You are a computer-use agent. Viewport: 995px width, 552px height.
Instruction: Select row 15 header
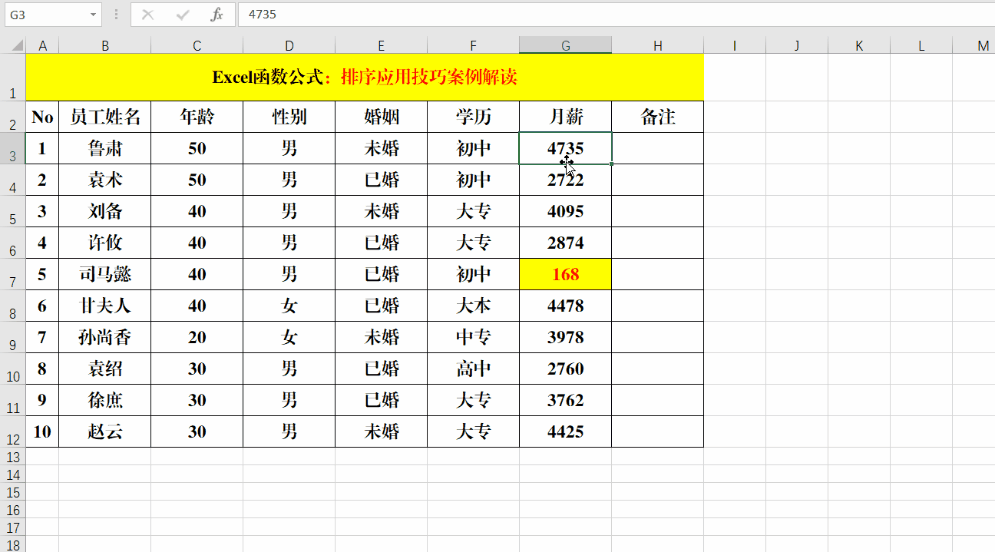(13, 492)
